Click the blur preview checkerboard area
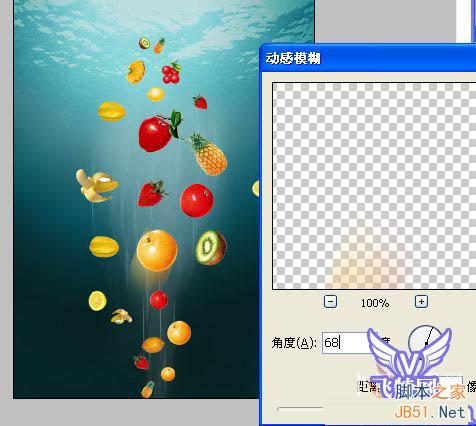Image resolution: width=476 pixels, height=426 pixels. 374,186
